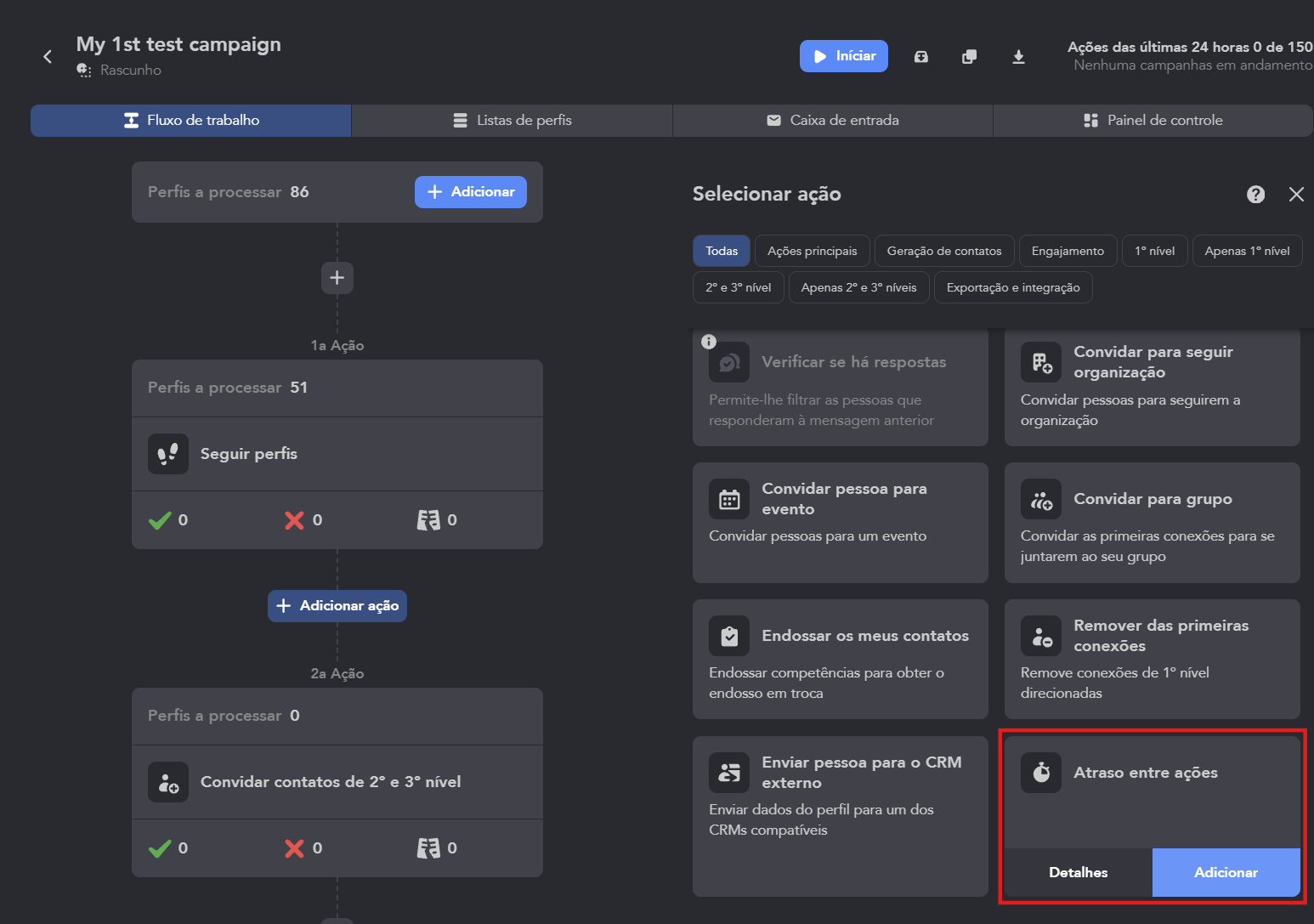Viewport: 1314px width, 924px height.
Task: Click the calendar icon of Convidar pessoa para evento
Action: pos(729,499)
